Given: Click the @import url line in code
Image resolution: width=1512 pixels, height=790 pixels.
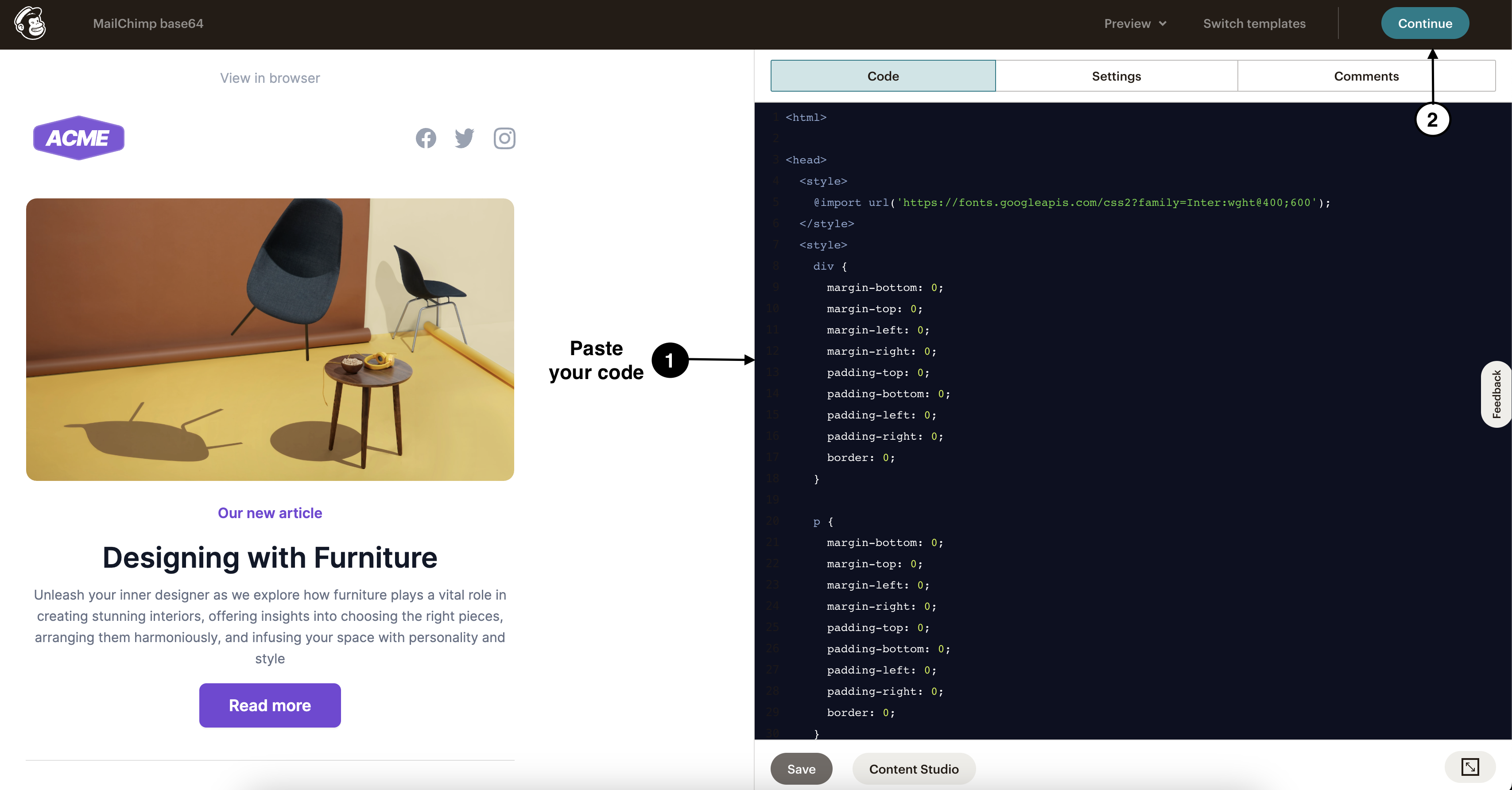Looking at the screenshot, I should point(1072,202).
